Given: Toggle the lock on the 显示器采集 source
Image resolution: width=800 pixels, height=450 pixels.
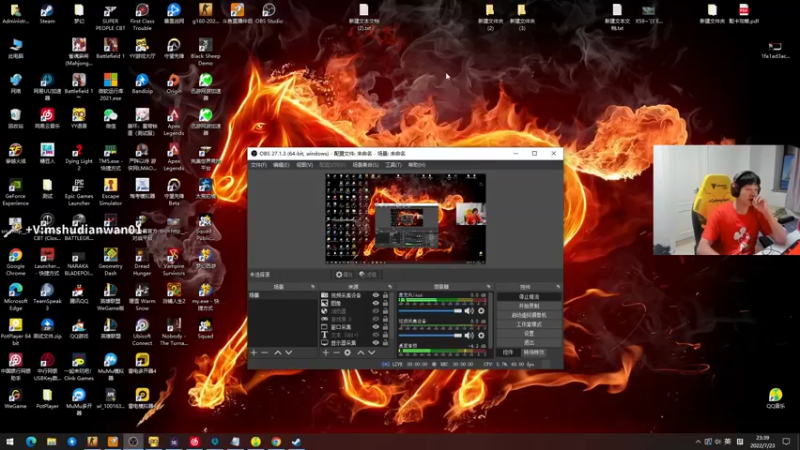Looking at the screenshot, I should coord(385,343).
